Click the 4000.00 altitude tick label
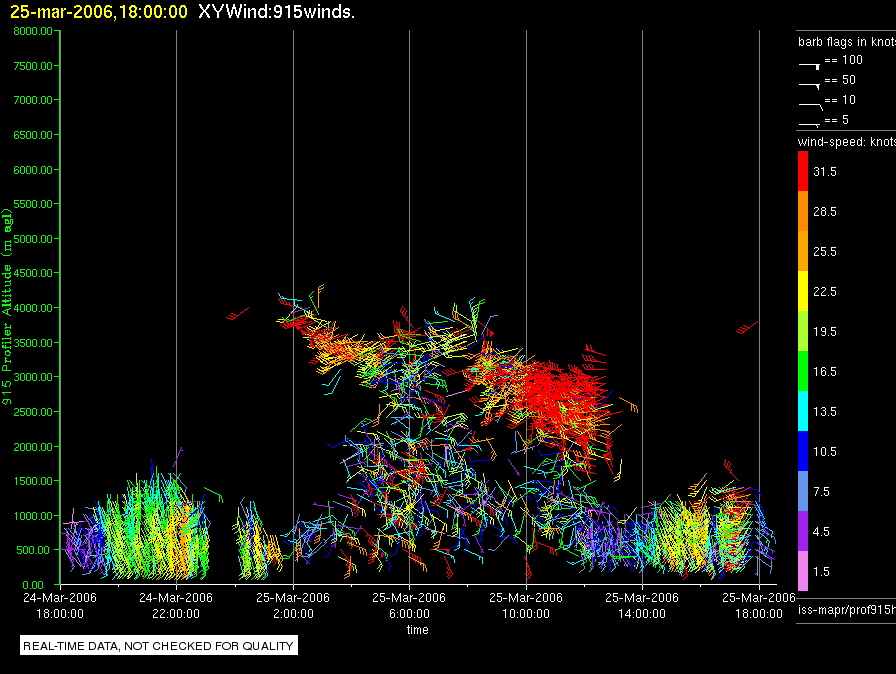 tap(33, 308)
